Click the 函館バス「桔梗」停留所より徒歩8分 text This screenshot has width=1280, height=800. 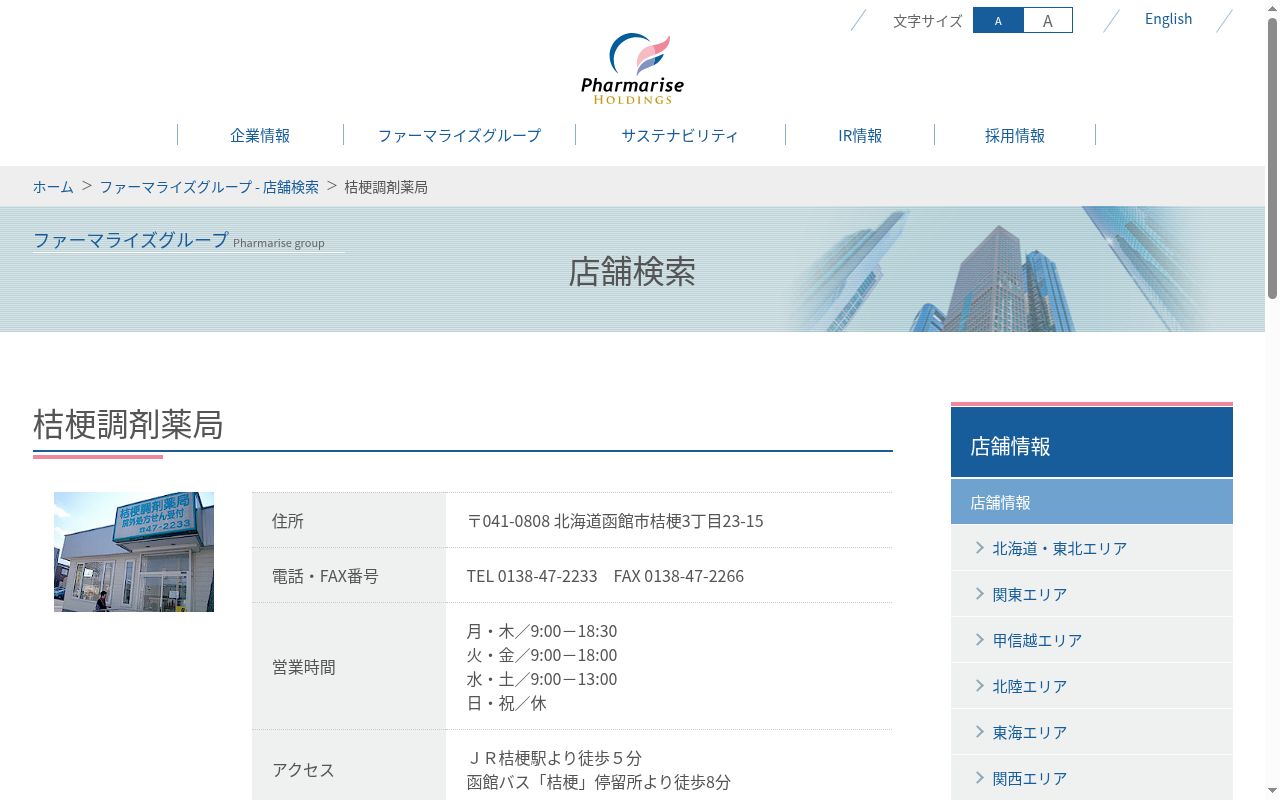(x=599, y=782)
